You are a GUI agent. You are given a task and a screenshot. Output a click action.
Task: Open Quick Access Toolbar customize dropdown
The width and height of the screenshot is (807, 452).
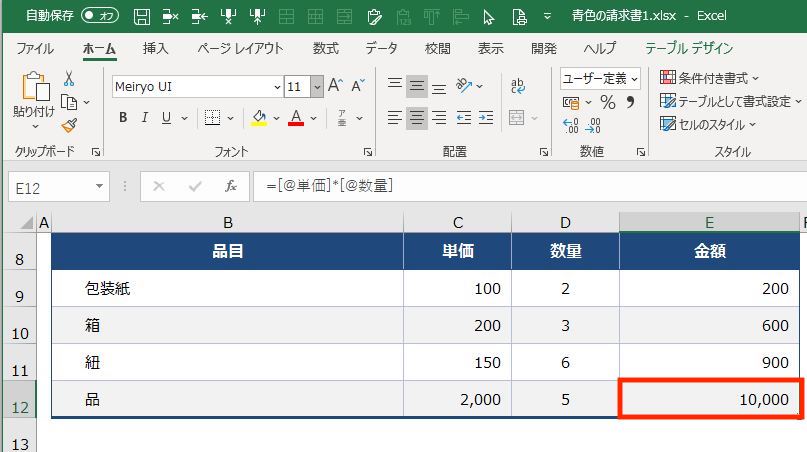547,16
